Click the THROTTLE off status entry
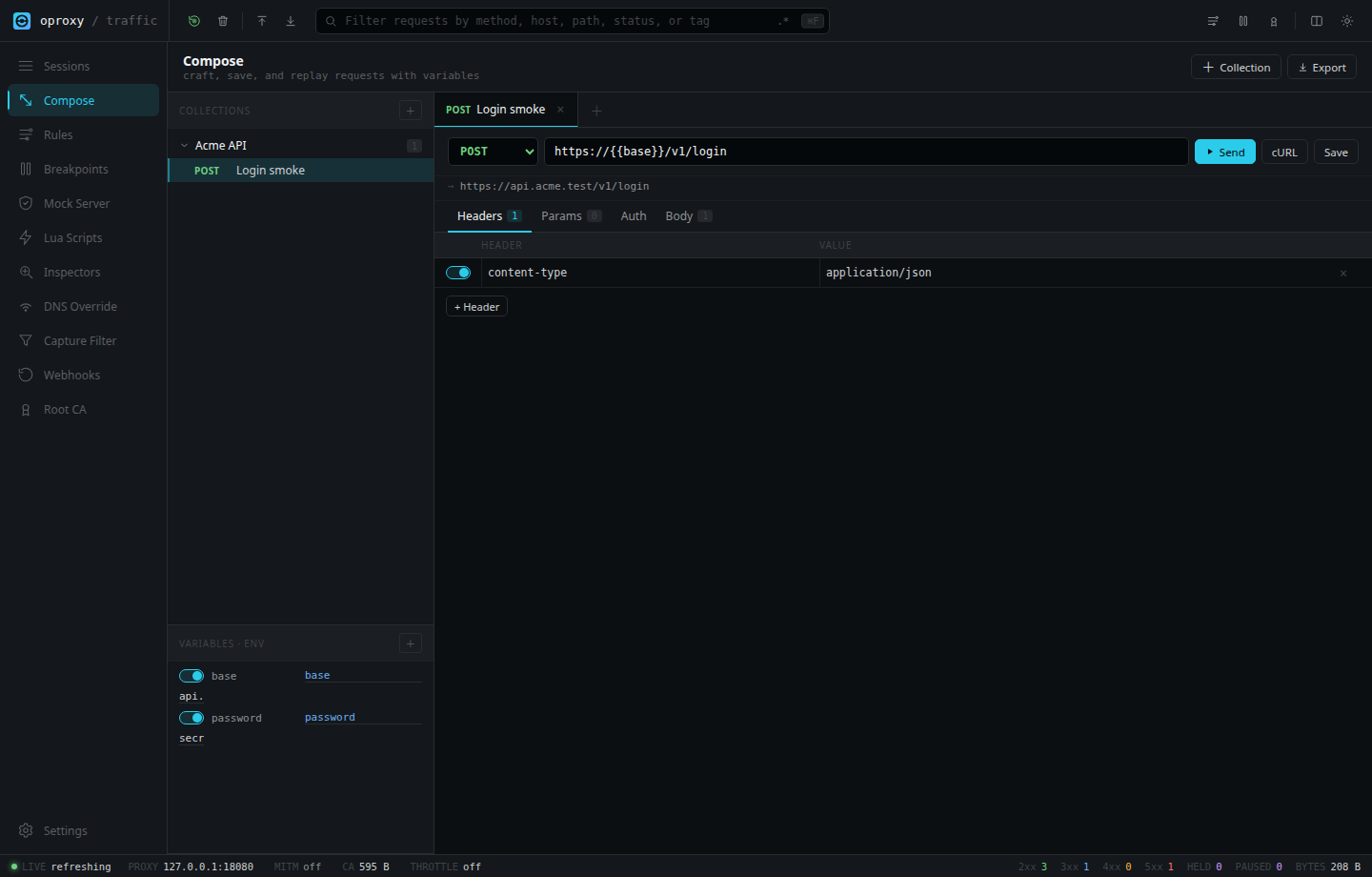This screenshot has width=1372, height=877. tap(445, 867)
